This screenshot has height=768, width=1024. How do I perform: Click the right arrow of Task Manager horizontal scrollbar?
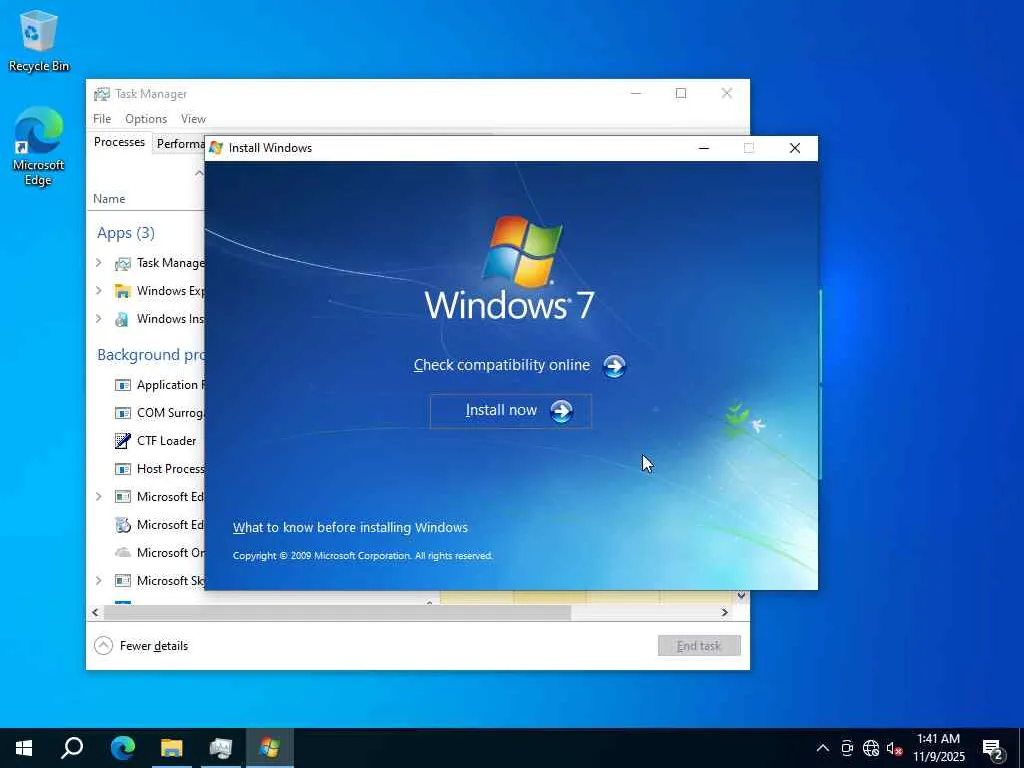[724, 613]
